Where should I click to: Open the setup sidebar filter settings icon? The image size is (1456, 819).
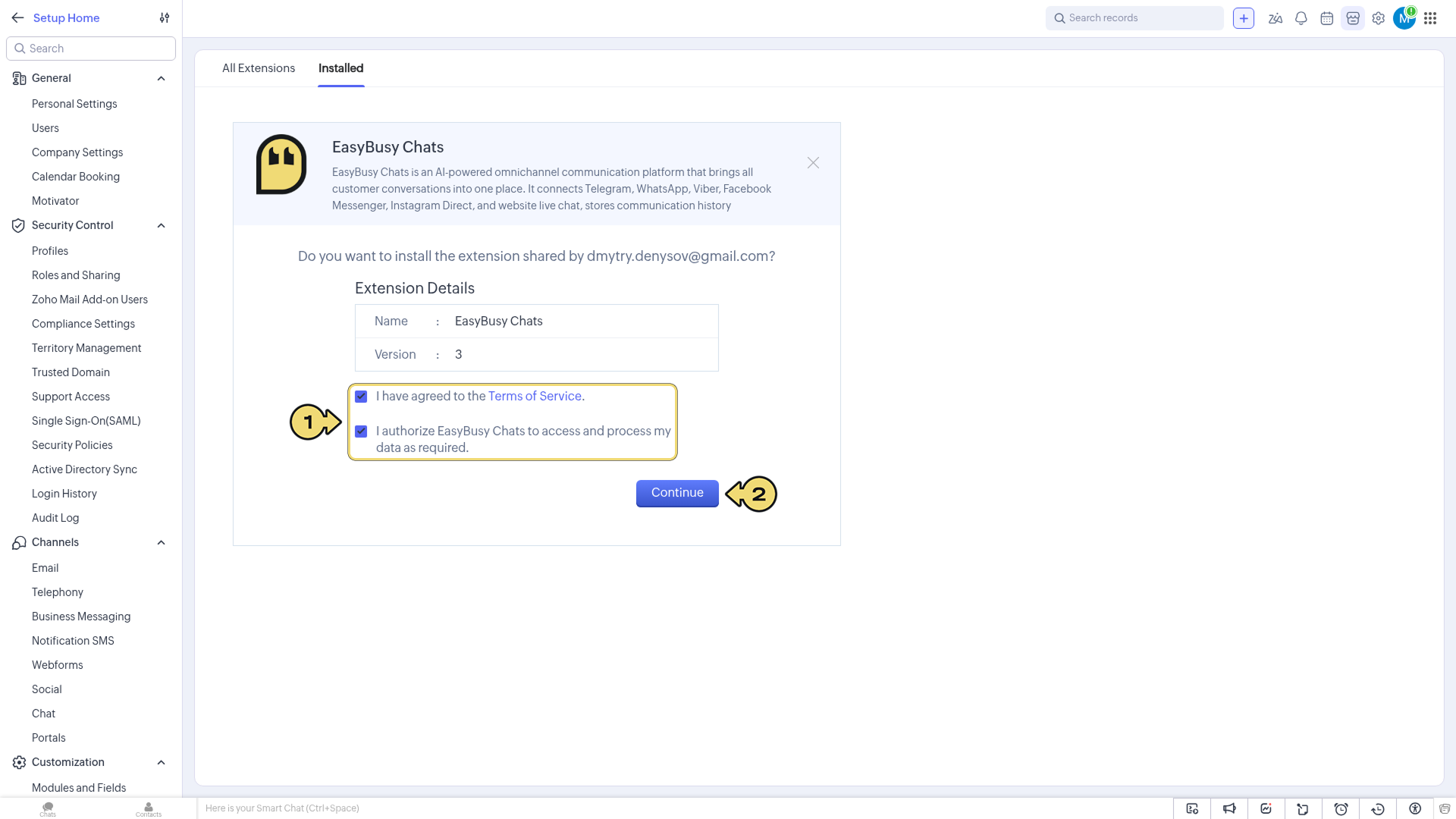click(x=165, y=18)
